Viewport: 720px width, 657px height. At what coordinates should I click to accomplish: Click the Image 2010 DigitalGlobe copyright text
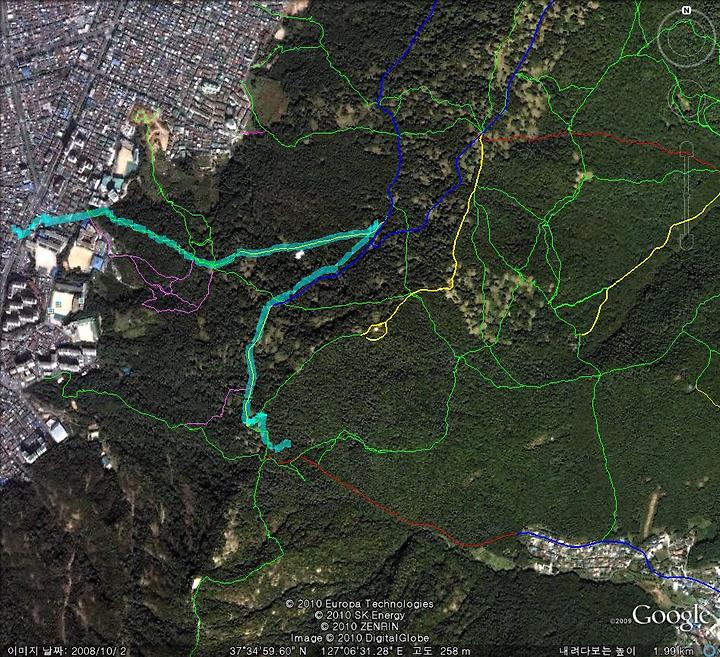(x=360, y=638)
